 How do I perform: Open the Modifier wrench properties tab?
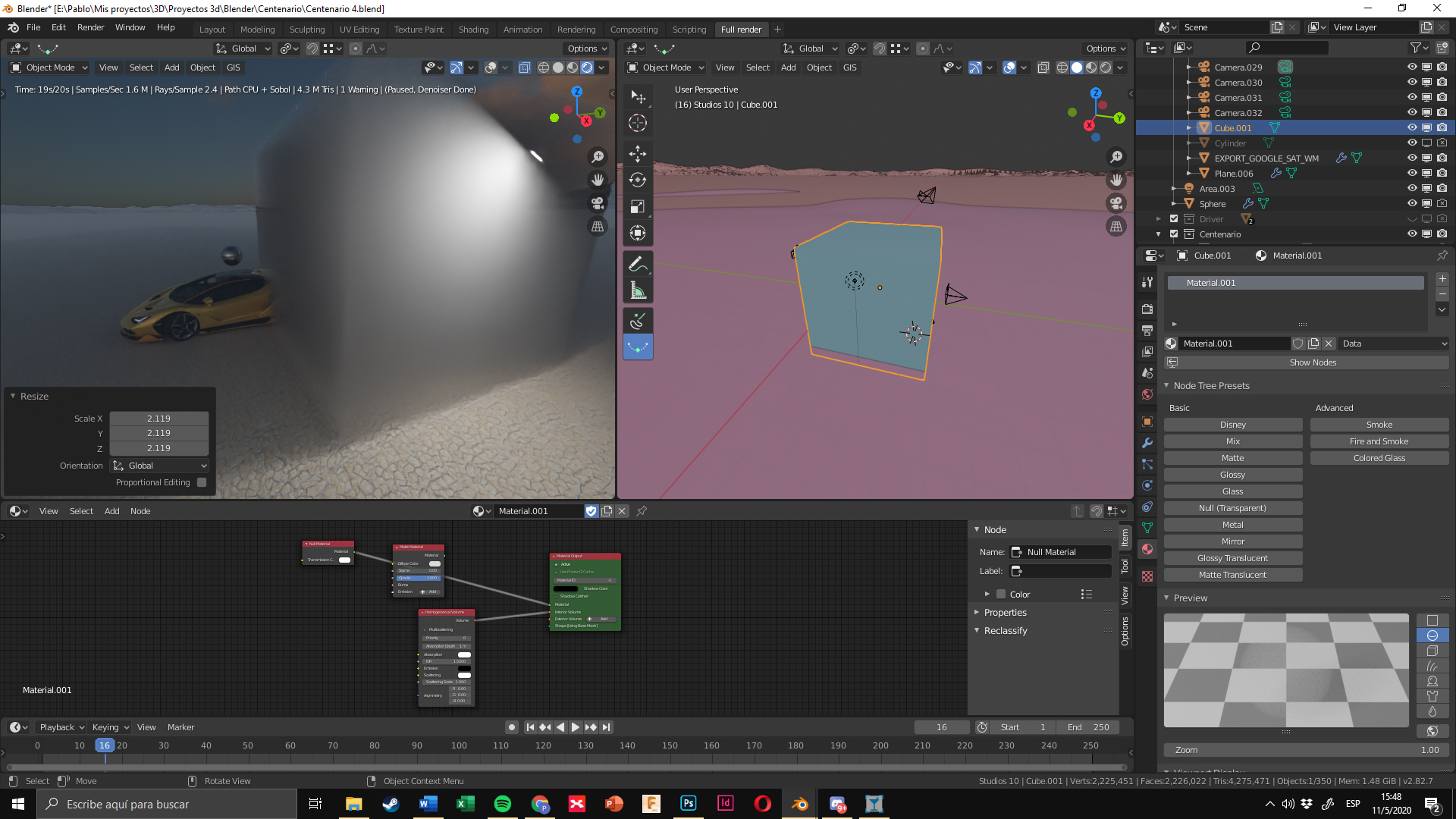click(x=1147, y=443)
